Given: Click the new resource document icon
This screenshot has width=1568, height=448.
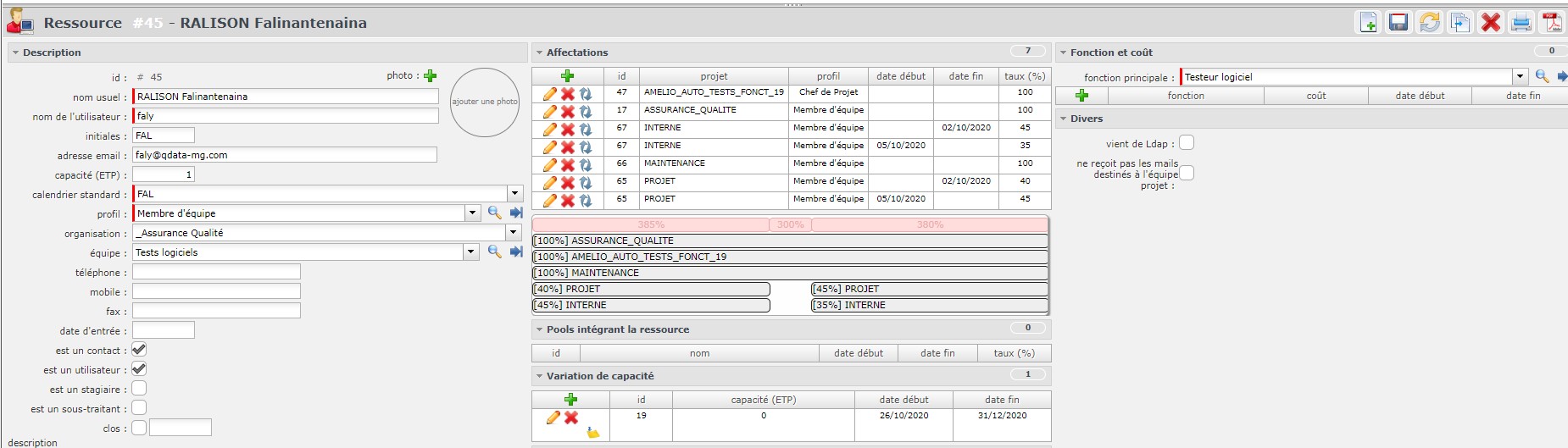Looking at the screenshot, I should [x=1368, y=23].
